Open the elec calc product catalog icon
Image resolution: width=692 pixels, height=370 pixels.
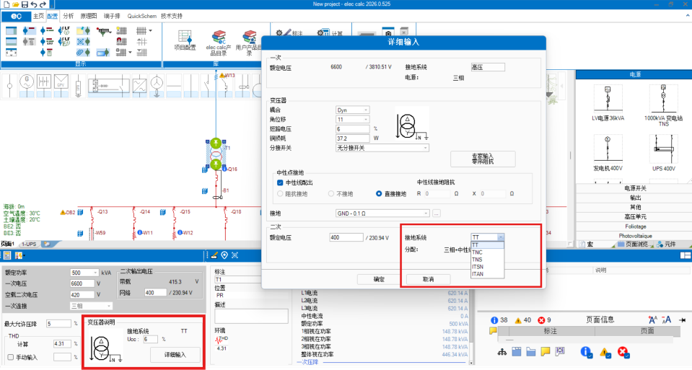pyautogui.click(x=218, y=37)
